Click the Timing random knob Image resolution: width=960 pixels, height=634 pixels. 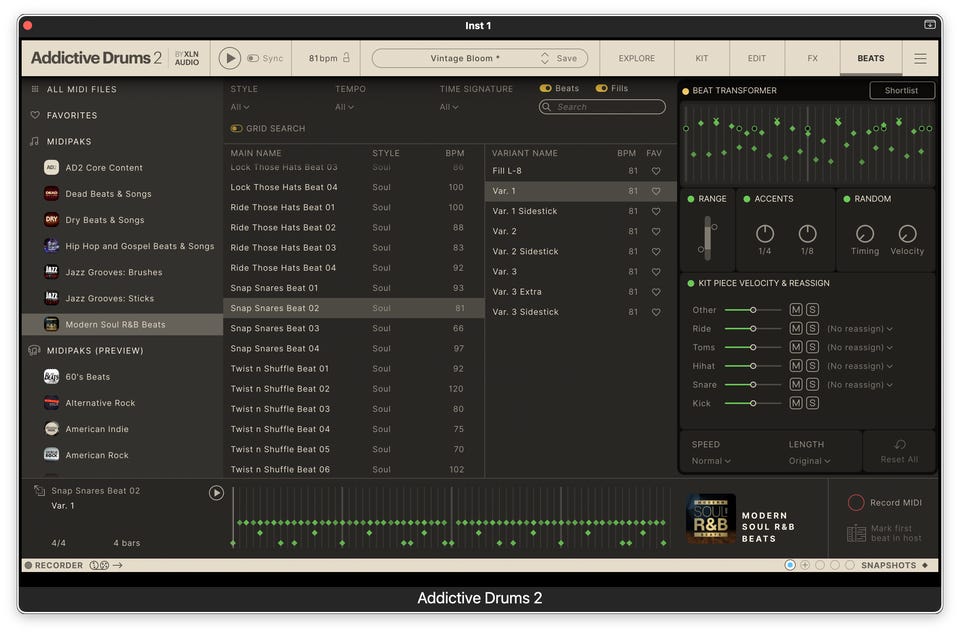[x=864, y=233]
